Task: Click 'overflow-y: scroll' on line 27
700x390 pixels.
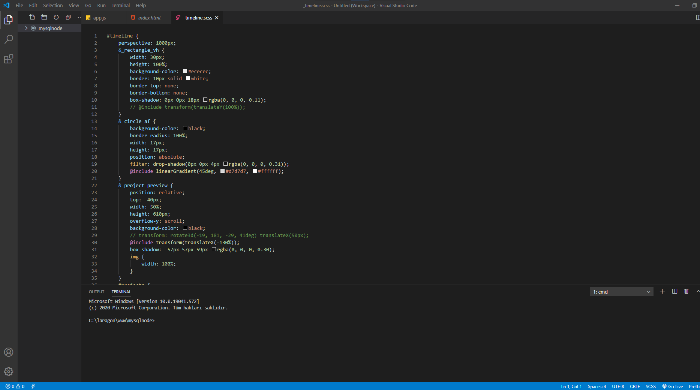Action: [x=157, y=221]
